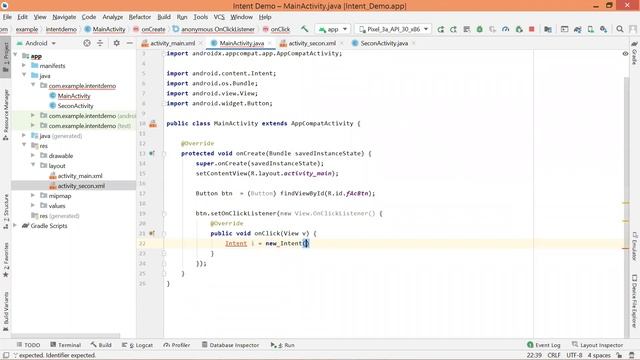Viewport: 640px width, 360px height.
Task: Click Apply Changes and Restart Activity icon
Action: pyautogui.click(x=453, y=29)
